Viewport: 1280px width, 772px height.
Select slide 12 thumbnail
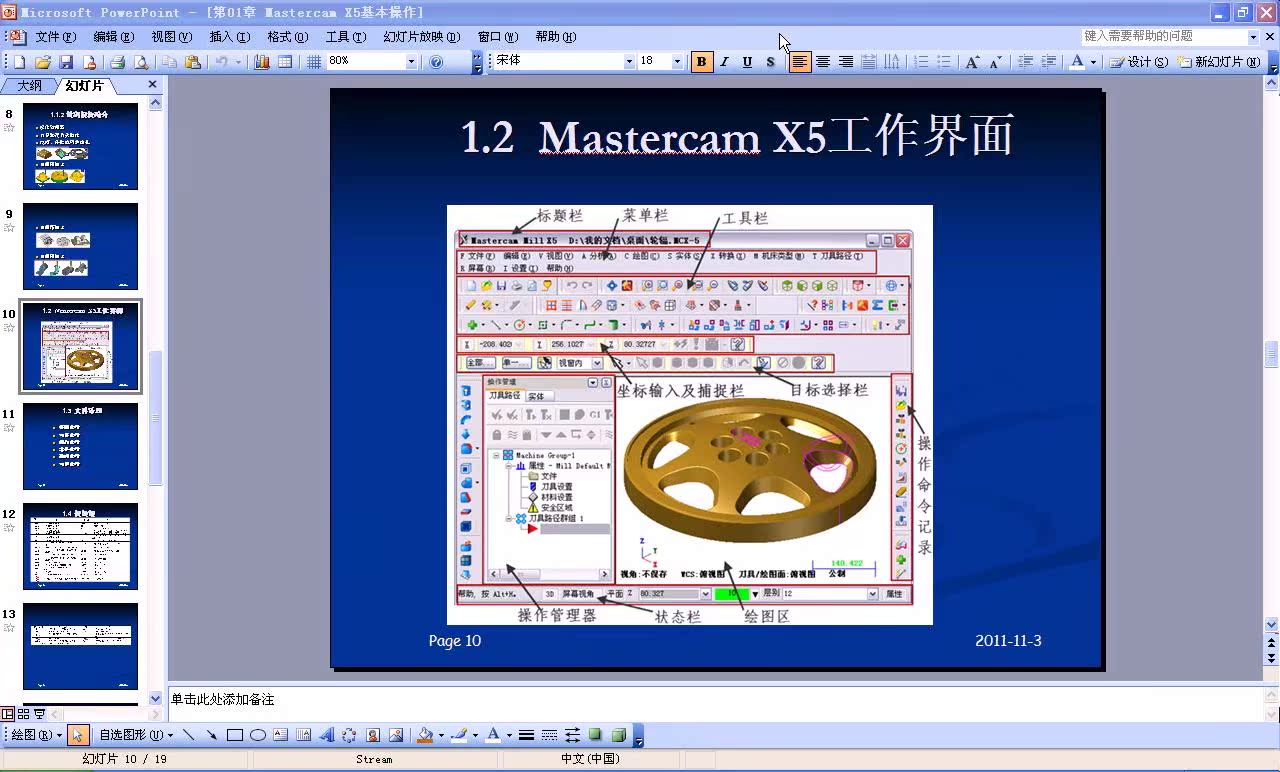pyautogui.click(x=81, y=546)
